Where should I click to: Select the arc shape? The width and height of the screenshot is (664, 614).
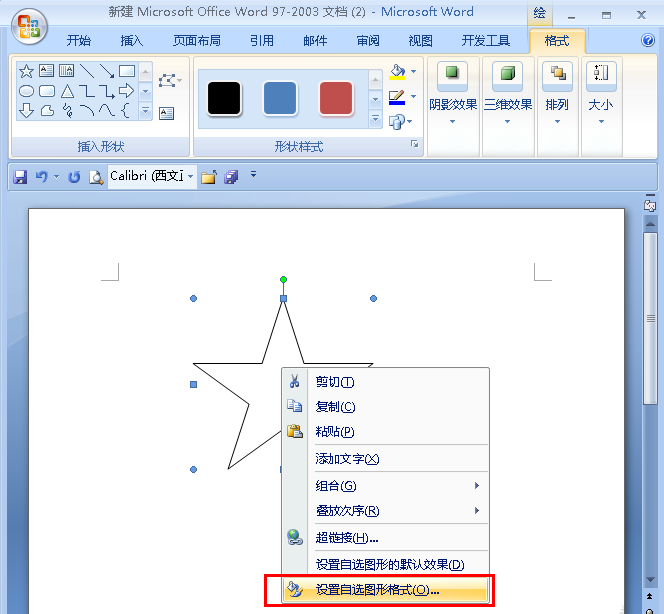(x=87, y=111)
